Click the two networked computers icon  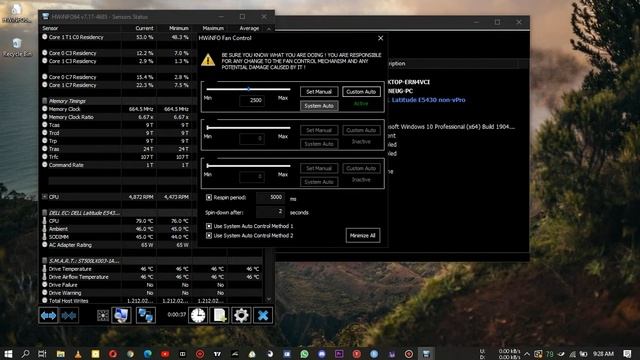pyautogui.click(x=146, y=316)
